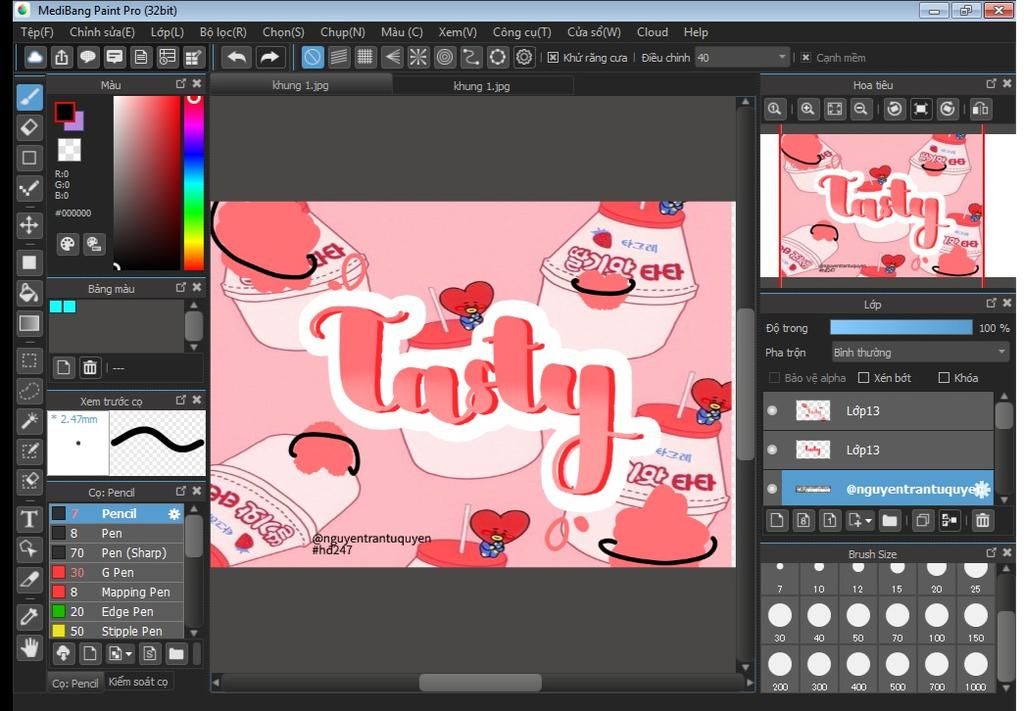This screenshot has width=1024, height=711.
Task: Click the Redo arrow in toolbar
Action: (268, 57)
